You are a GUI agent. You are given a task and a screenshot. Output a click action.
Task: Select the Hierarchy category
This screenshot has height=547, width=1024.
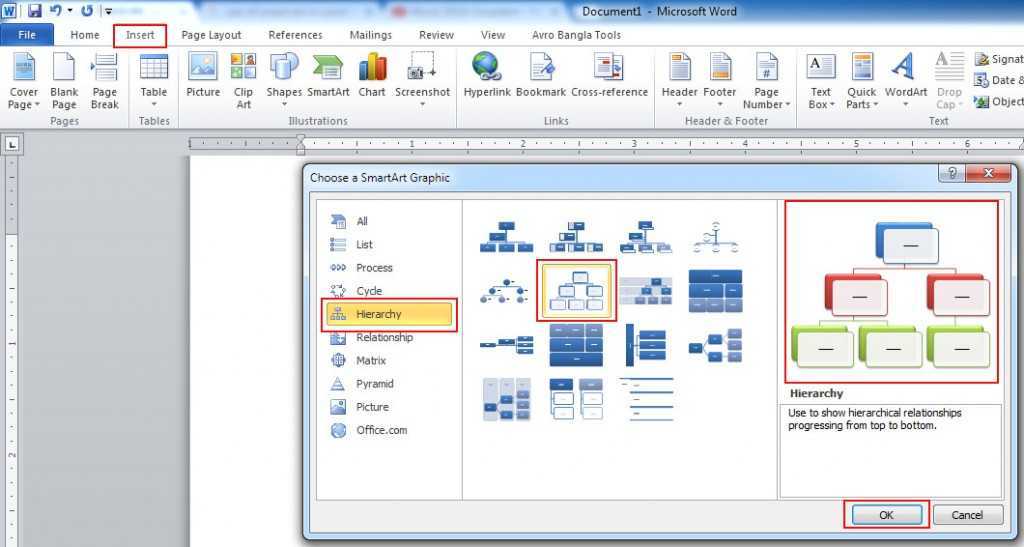click(x=389, y=314)
